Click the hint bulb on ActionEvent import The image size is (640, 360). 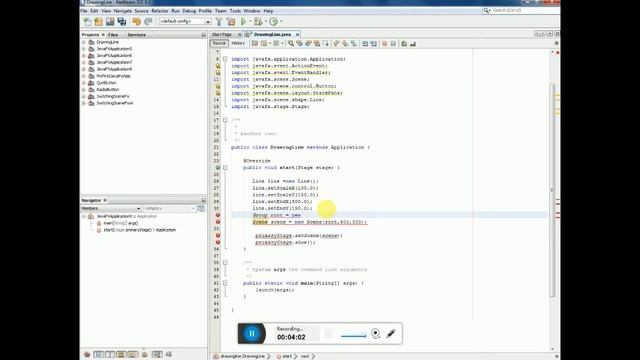pos(218,66)
